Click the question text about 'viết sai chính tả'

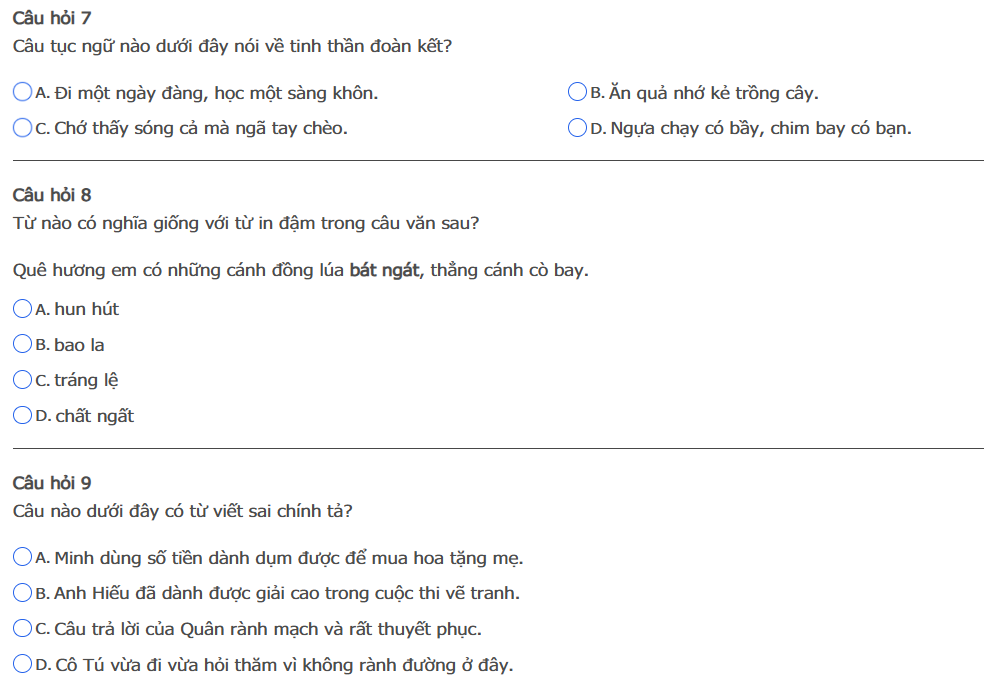point(182,511)
